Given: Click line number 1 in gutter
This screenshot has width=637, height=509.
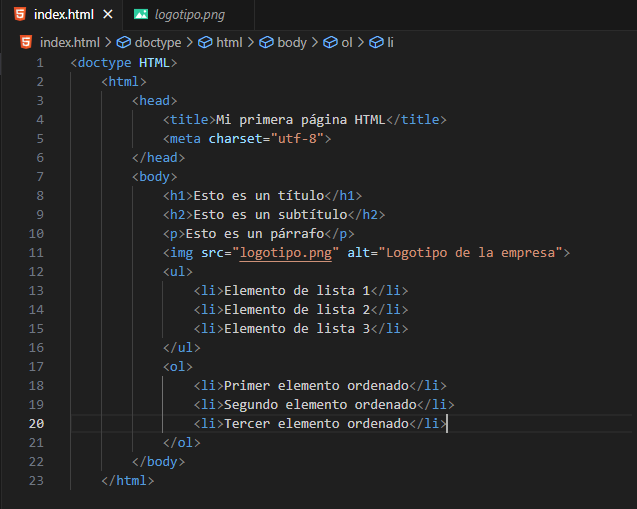Looking at the screenshot, I should [40, 63].
